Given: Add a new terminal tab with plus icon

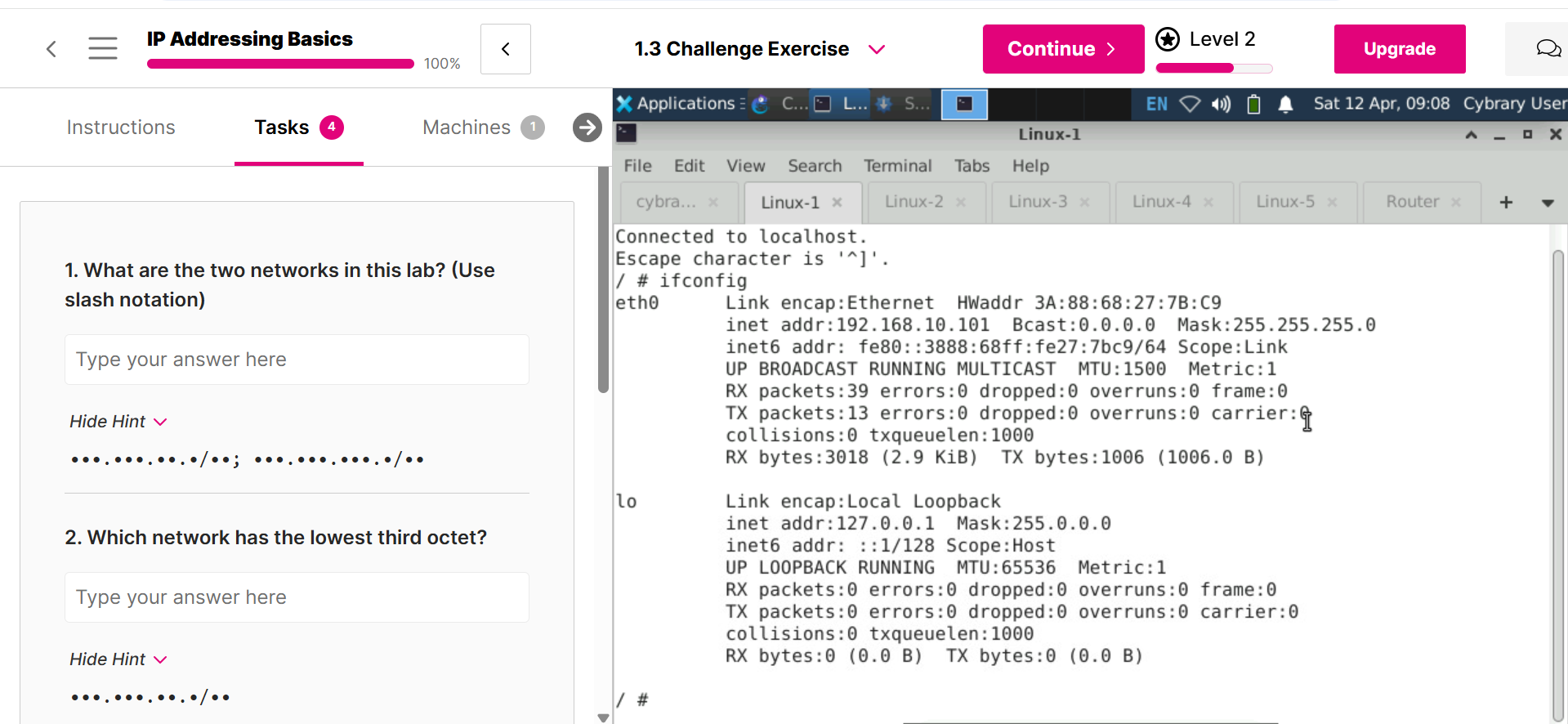Looking at the screenshot, I should (1506, 202).
